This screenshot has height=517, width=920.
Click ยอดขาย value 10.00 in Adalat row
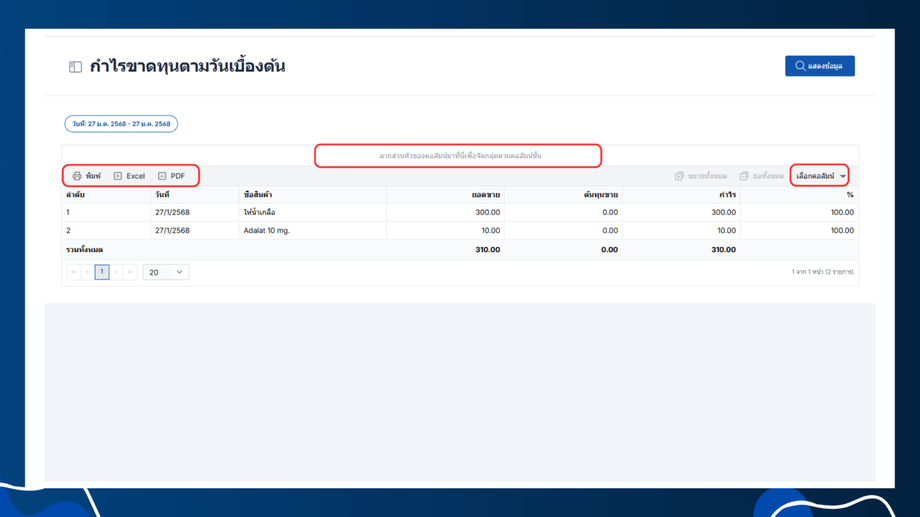(x=445, y=231)
